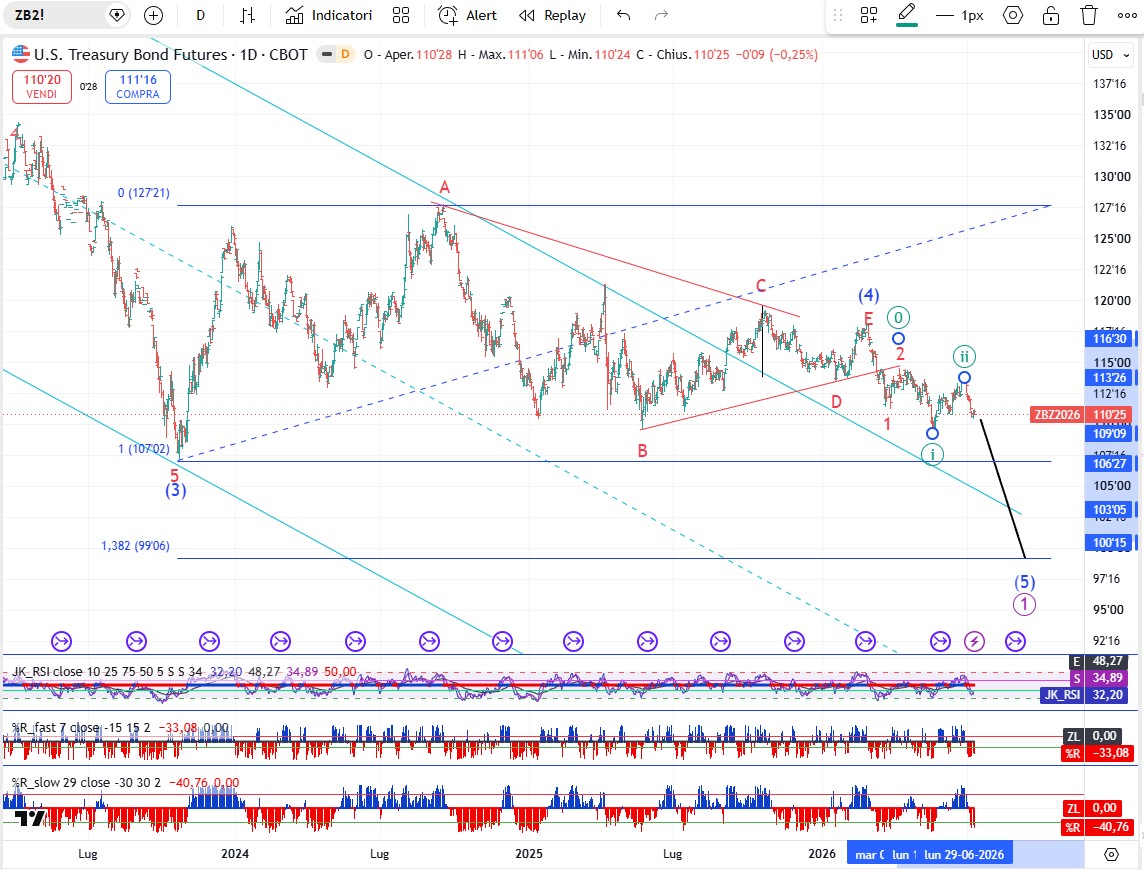Select the Fibonacci 0 (127'21) level label
This screenshot has height=870, width=1144.
pyautogui.click(x=144, y=193)
